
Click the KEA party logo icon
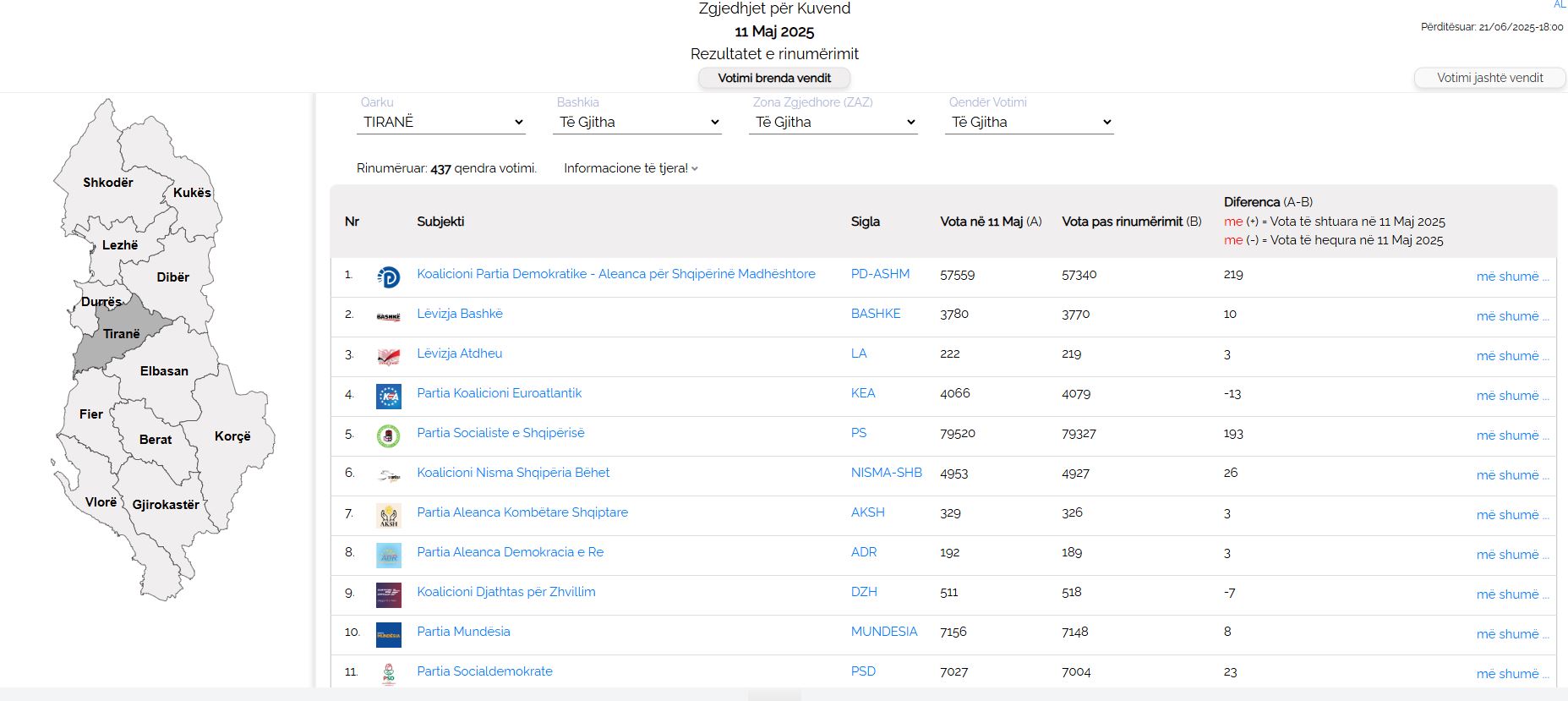click(388, 396)
